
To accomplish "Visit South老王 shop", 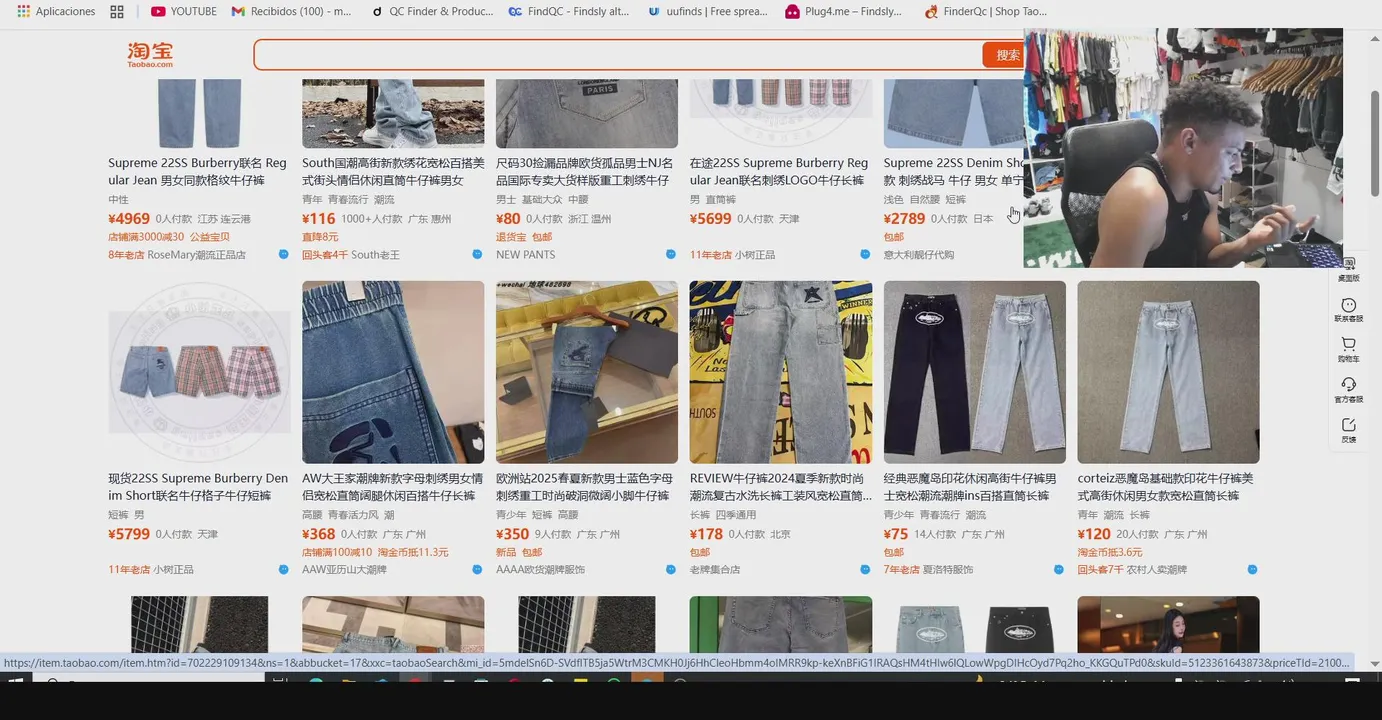I will tap(375, 255).
